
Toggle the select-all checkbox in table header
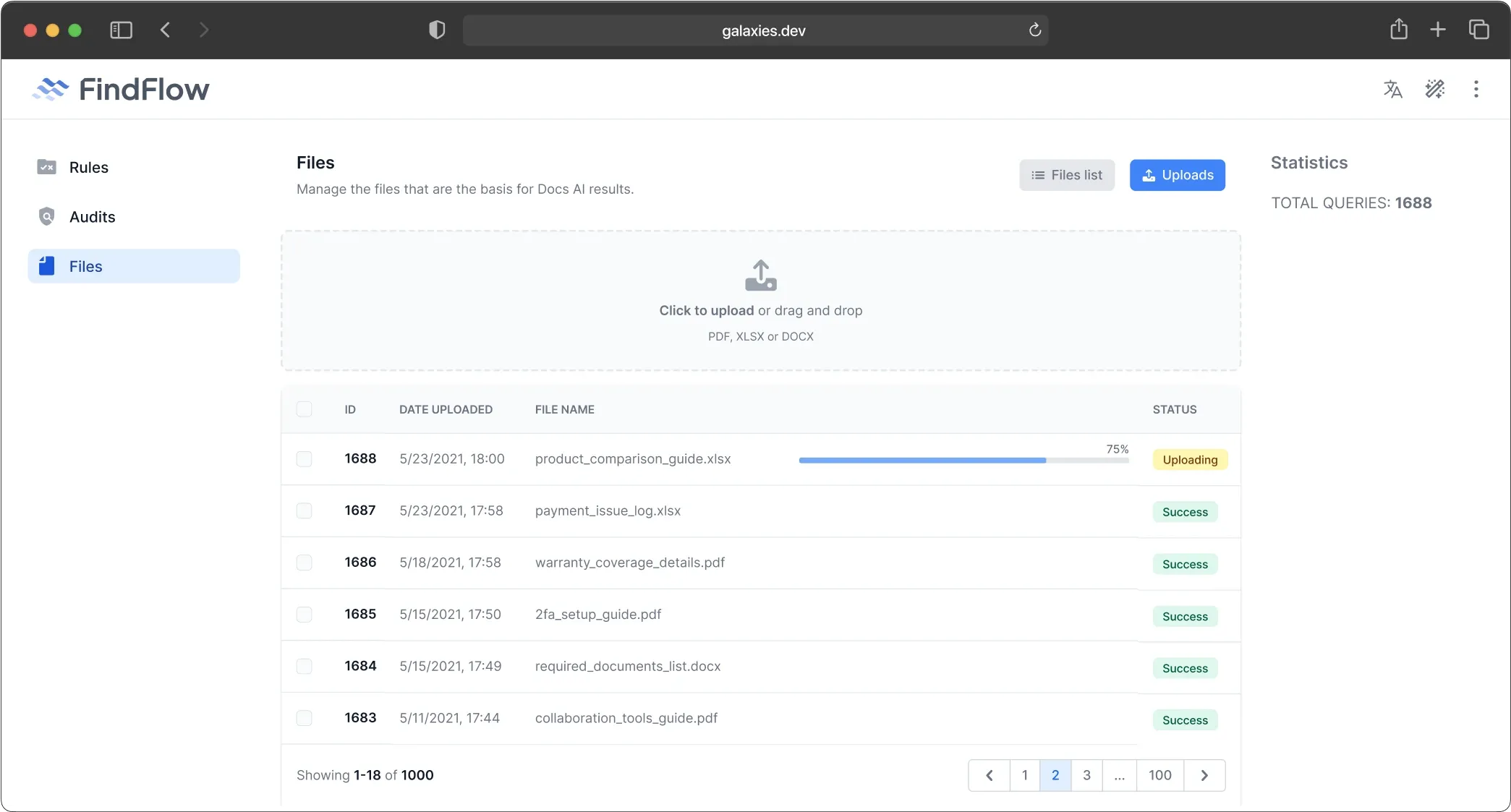(305, 409)
